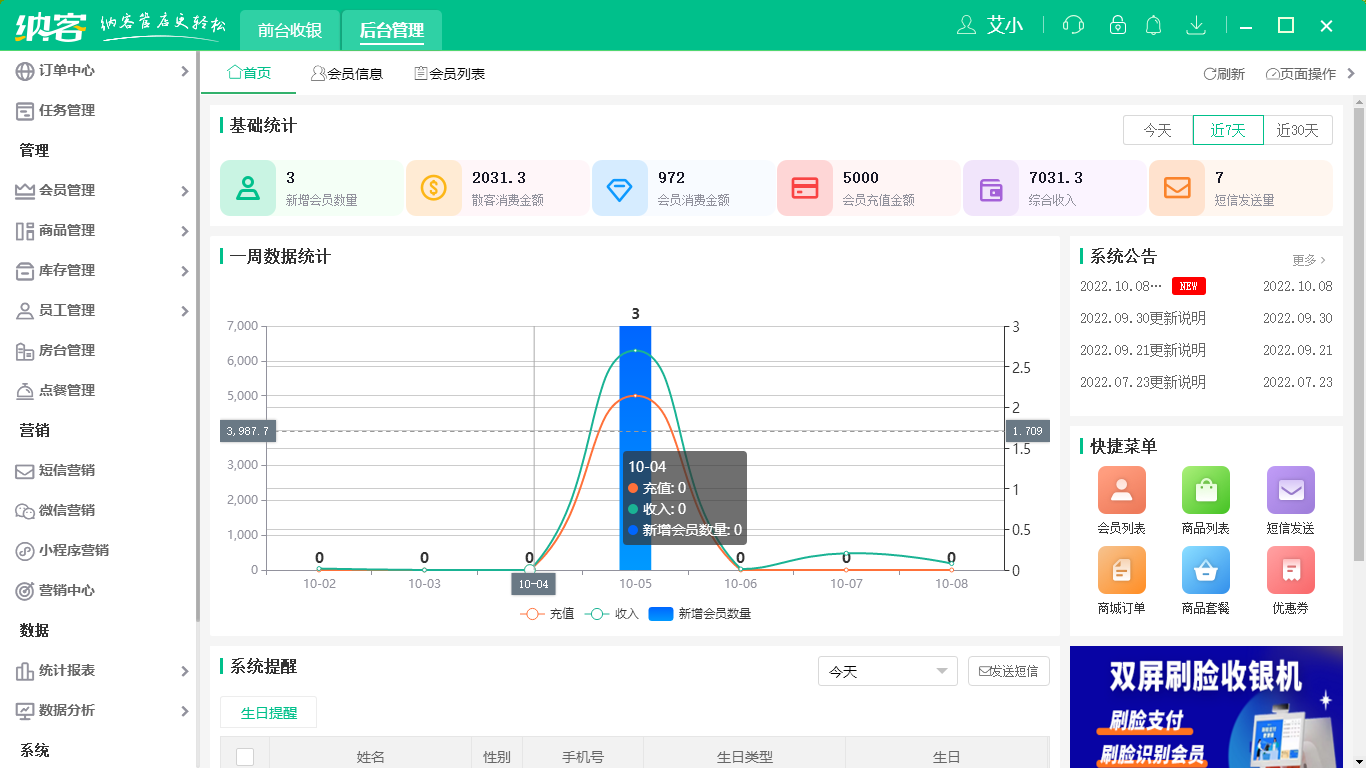The height and width of the screenshot is (768, 1366).
Task: Click the lock screen icon in header
Action: (1117, 25)
